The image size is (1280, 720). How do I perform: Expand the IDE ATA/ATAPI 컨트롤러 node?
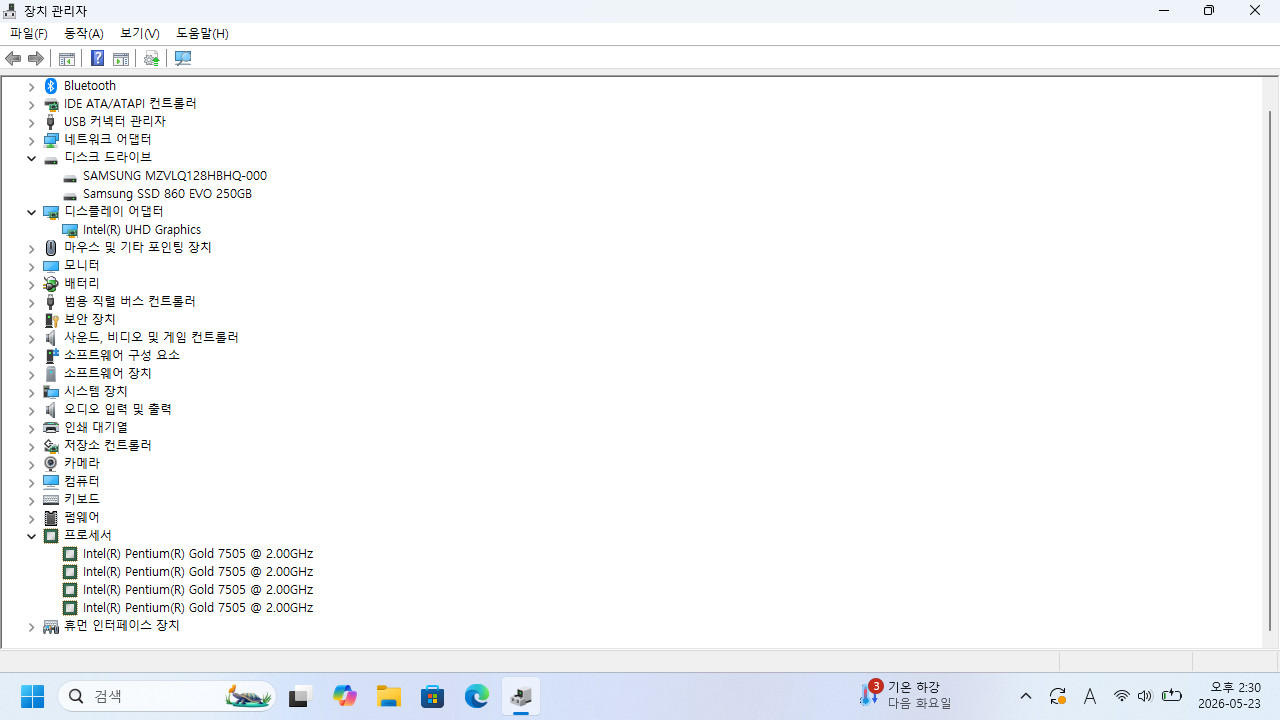[31, 105]
